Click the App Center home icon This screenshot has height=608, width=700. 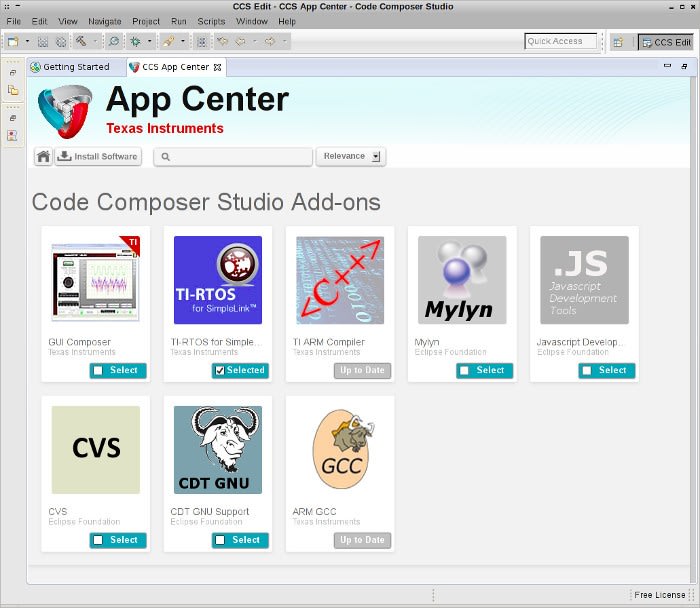[x=43, y=157]
